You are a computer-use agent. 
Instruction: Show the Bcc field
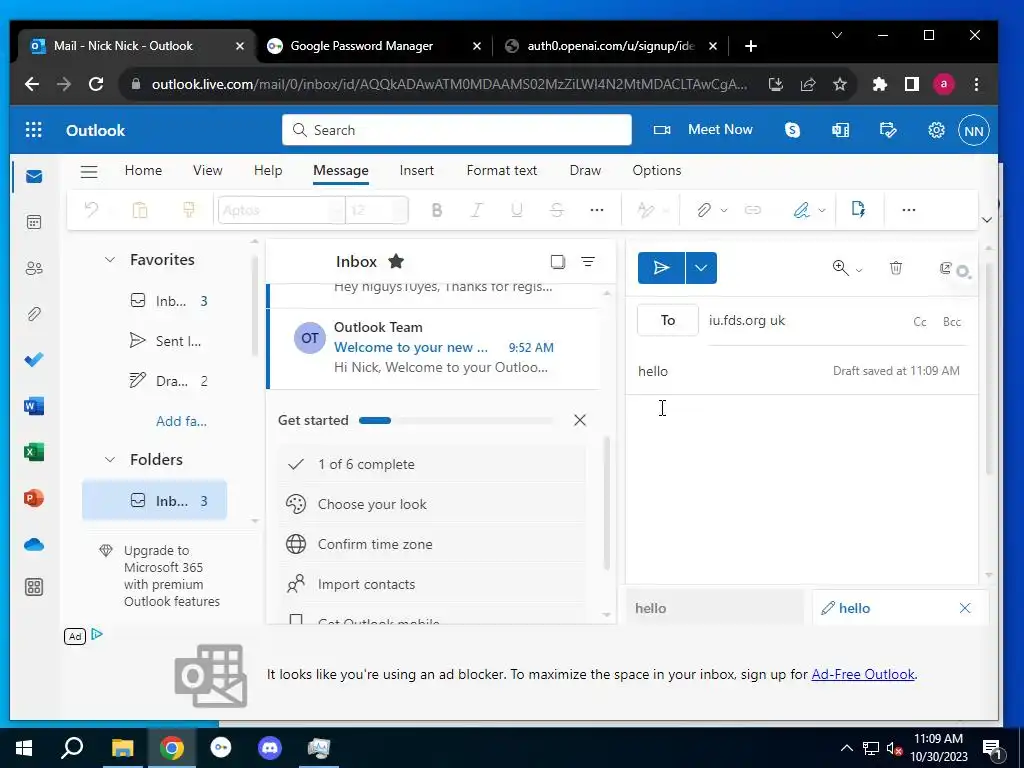coord(952,322)
